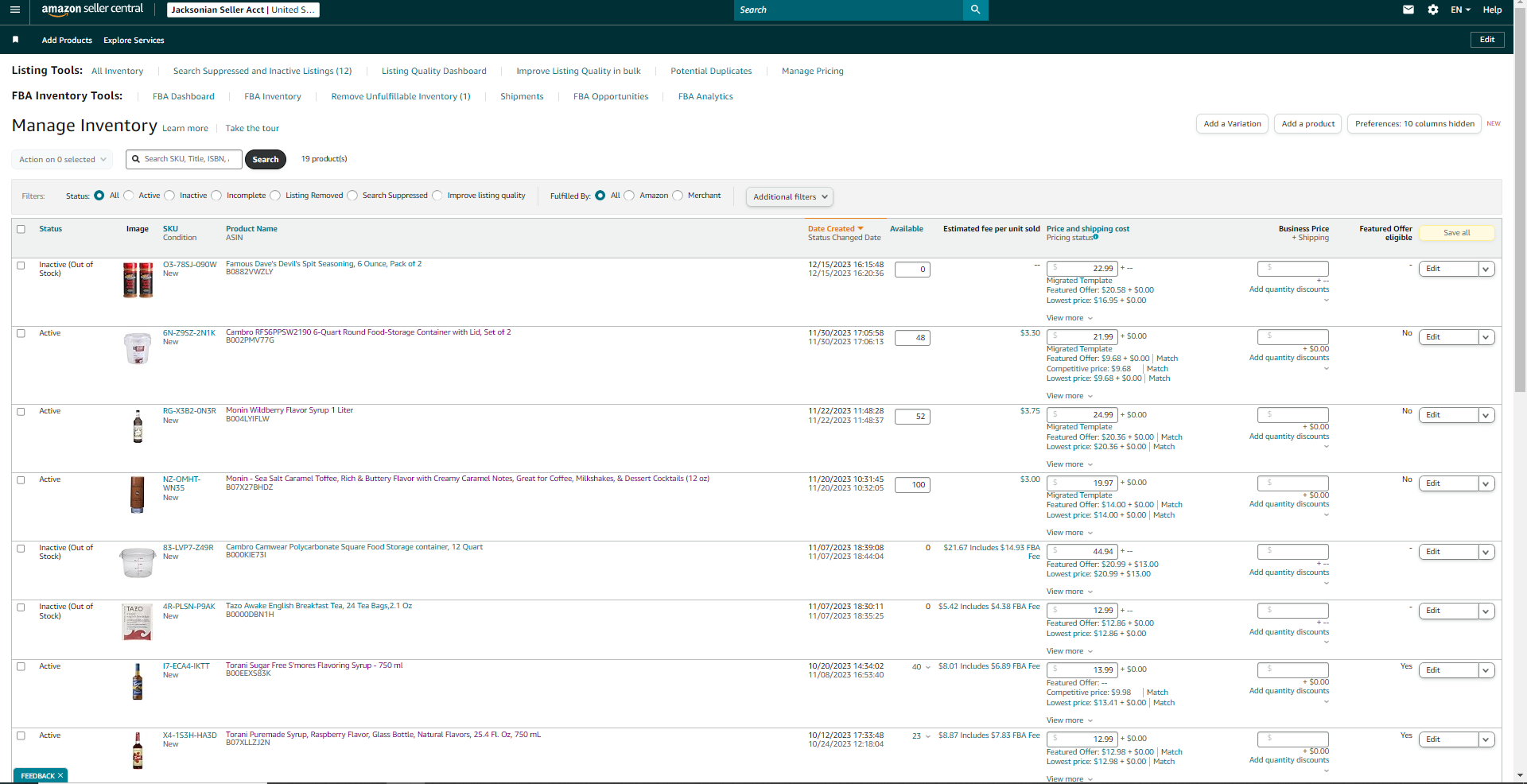The image size is (1527, 784).
Task: Open Edit dropdown arrow for Famous Dave's row
Action: coord(1486,269)
